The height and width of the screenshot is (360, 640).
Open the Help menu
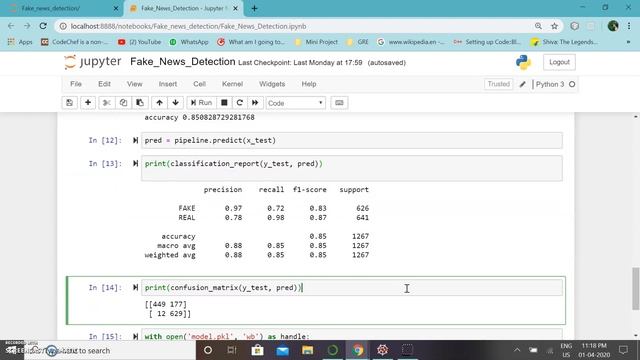[x=309, y=84]
